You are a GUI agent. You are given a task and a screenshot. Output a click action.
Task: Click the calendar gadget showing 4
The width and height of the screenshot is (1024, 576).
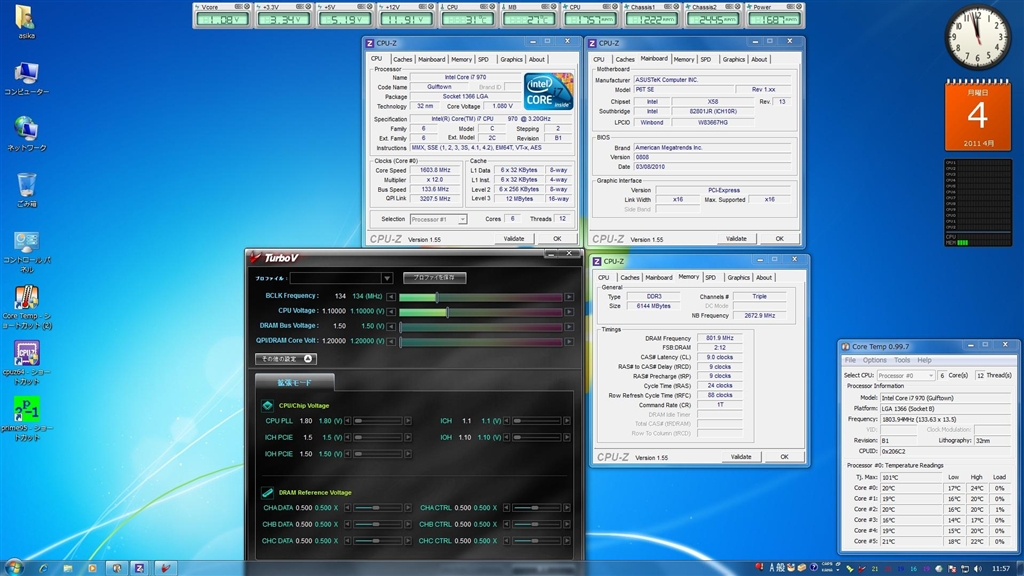978,115
